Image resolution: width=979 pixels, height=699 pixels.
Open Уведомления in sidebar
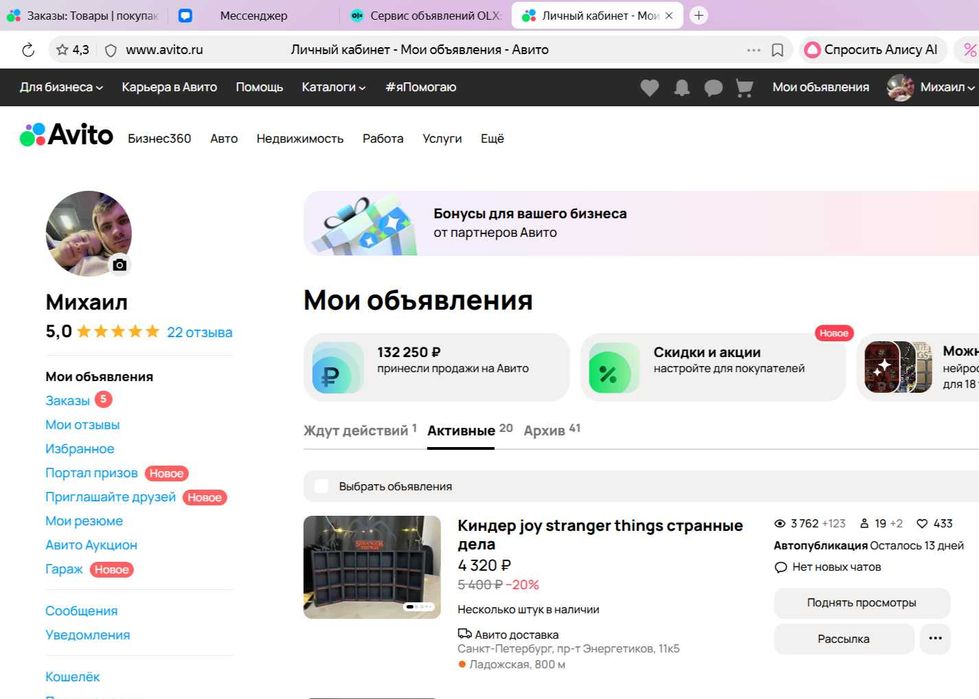point(87,635)
